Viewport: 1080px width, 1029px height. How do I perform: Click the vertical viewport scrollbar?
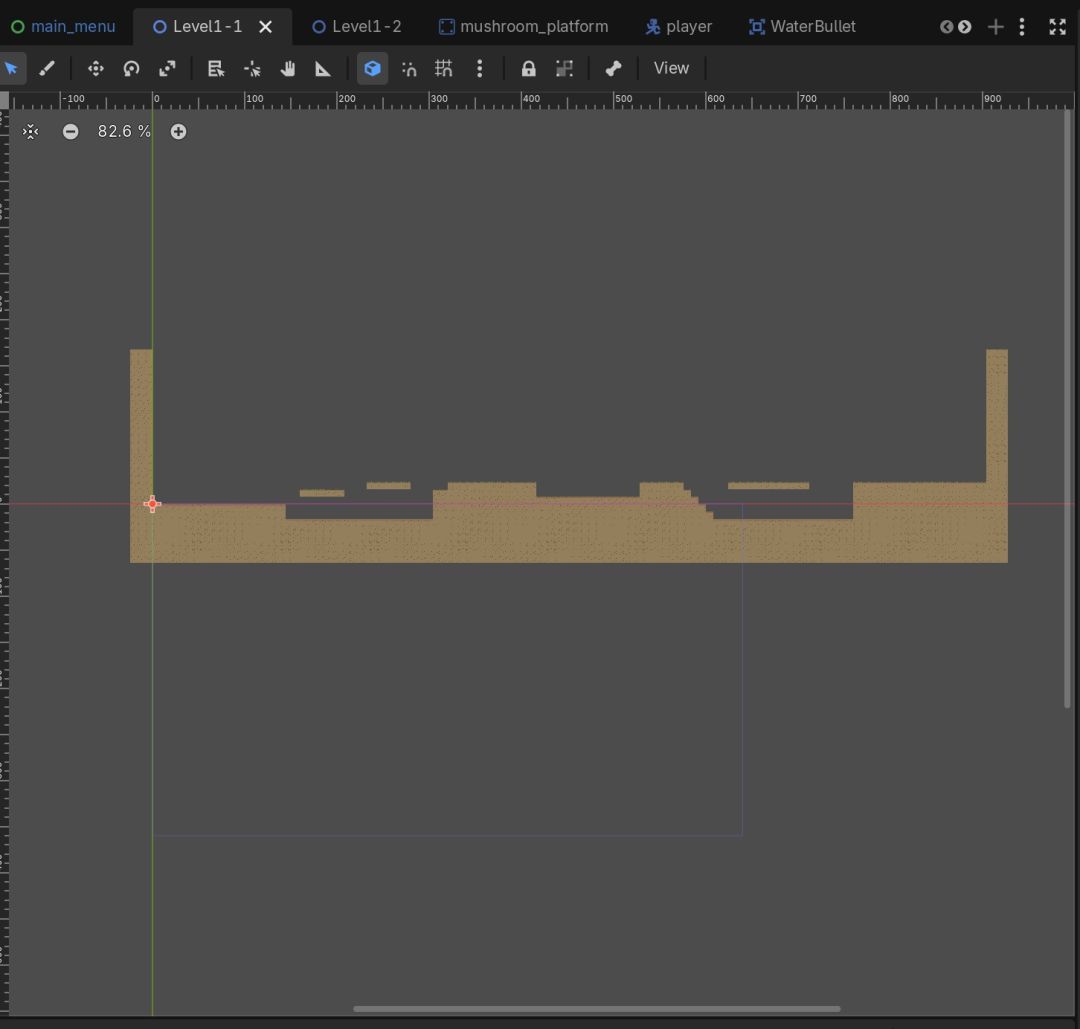1068,409
